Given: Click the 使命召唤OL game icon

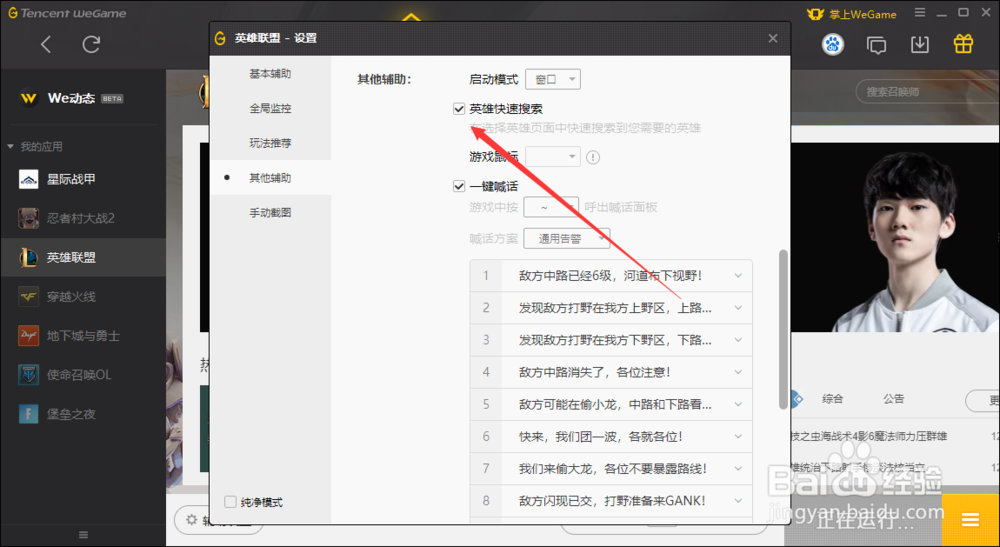Looking at the screenshot, I should click(29, 375).
